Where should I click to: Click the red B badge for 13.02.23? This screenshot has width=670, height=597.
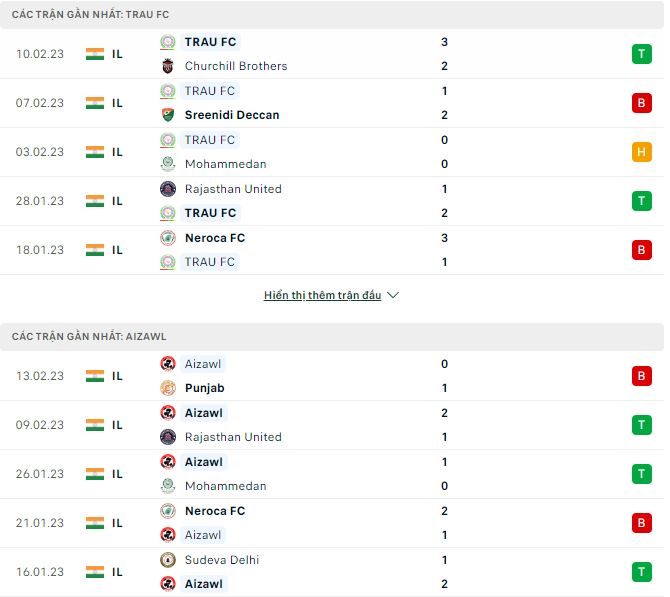(x=641, y=376)
